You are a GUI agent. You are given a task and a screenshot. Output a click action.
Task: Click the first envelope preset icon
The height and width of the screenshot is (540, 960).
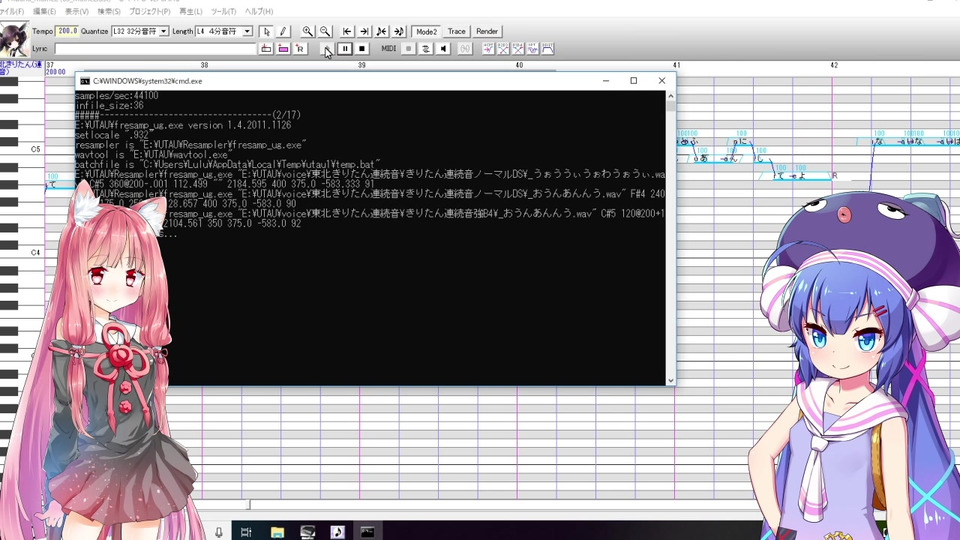[x=488, y=48]
